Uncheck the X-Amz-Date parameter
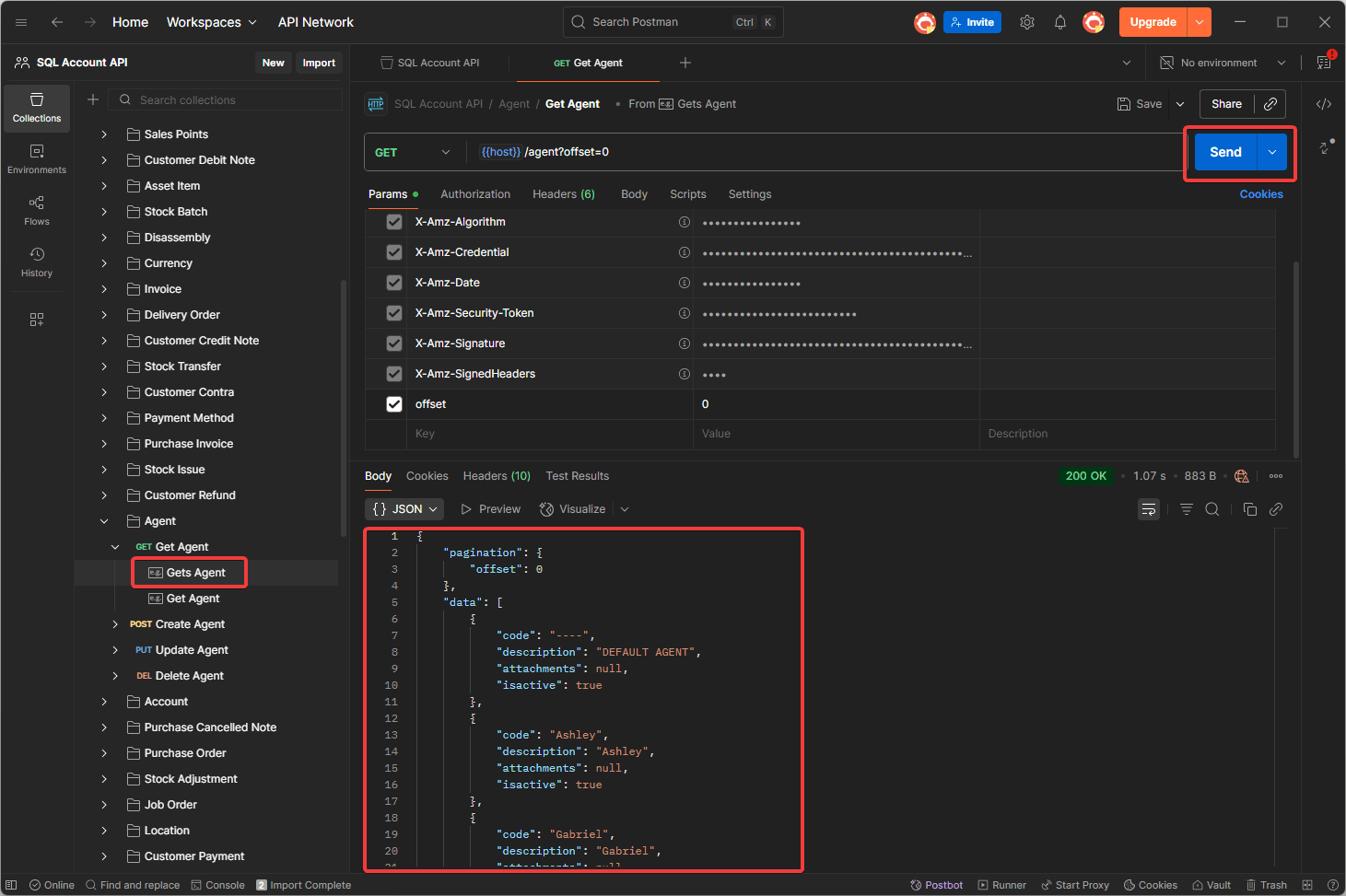 394,283
